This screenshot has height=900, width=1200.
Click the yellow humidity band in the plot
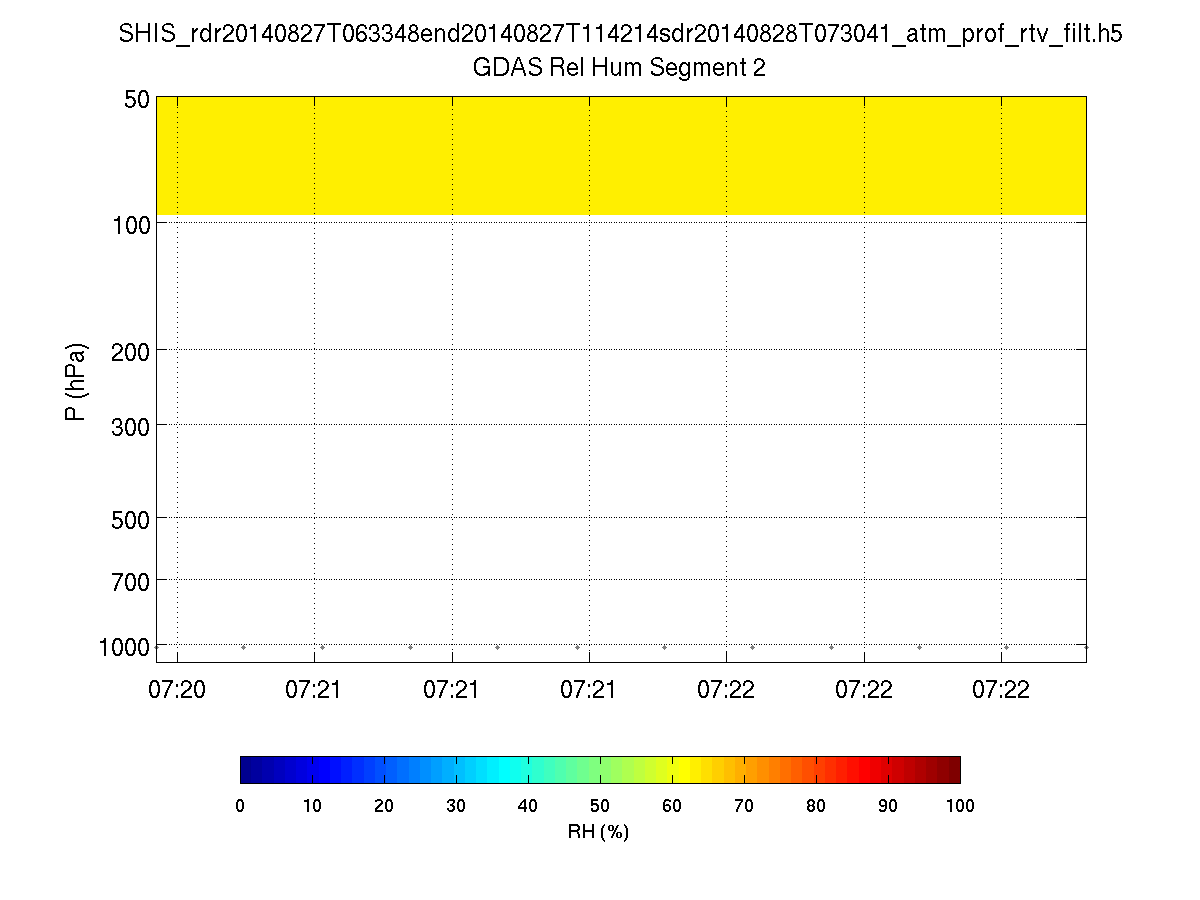click(620, 157)
